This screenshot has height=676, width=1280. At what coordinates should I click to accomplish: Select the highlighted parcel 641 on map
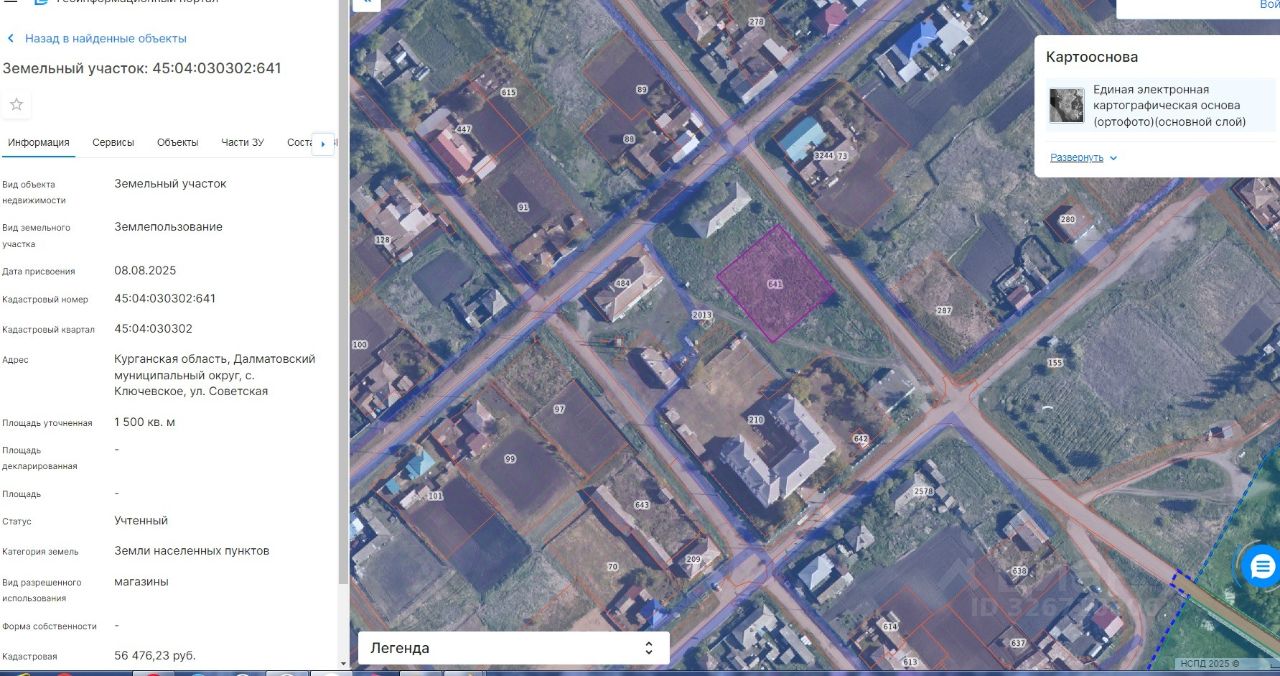click(x=775, y=284)
